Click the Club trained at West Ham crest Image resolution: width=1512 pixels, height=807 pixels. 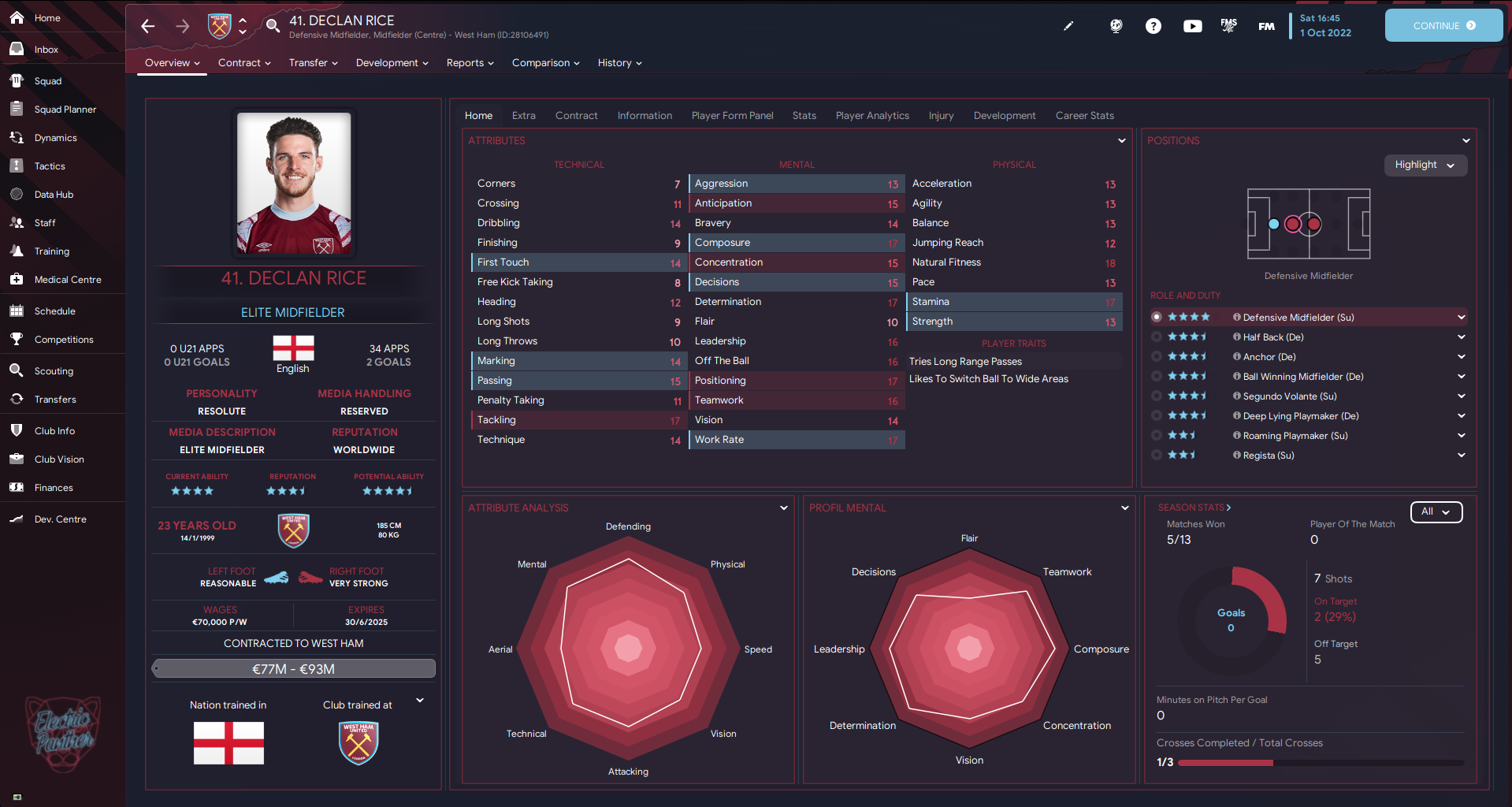tap(358, 742)
